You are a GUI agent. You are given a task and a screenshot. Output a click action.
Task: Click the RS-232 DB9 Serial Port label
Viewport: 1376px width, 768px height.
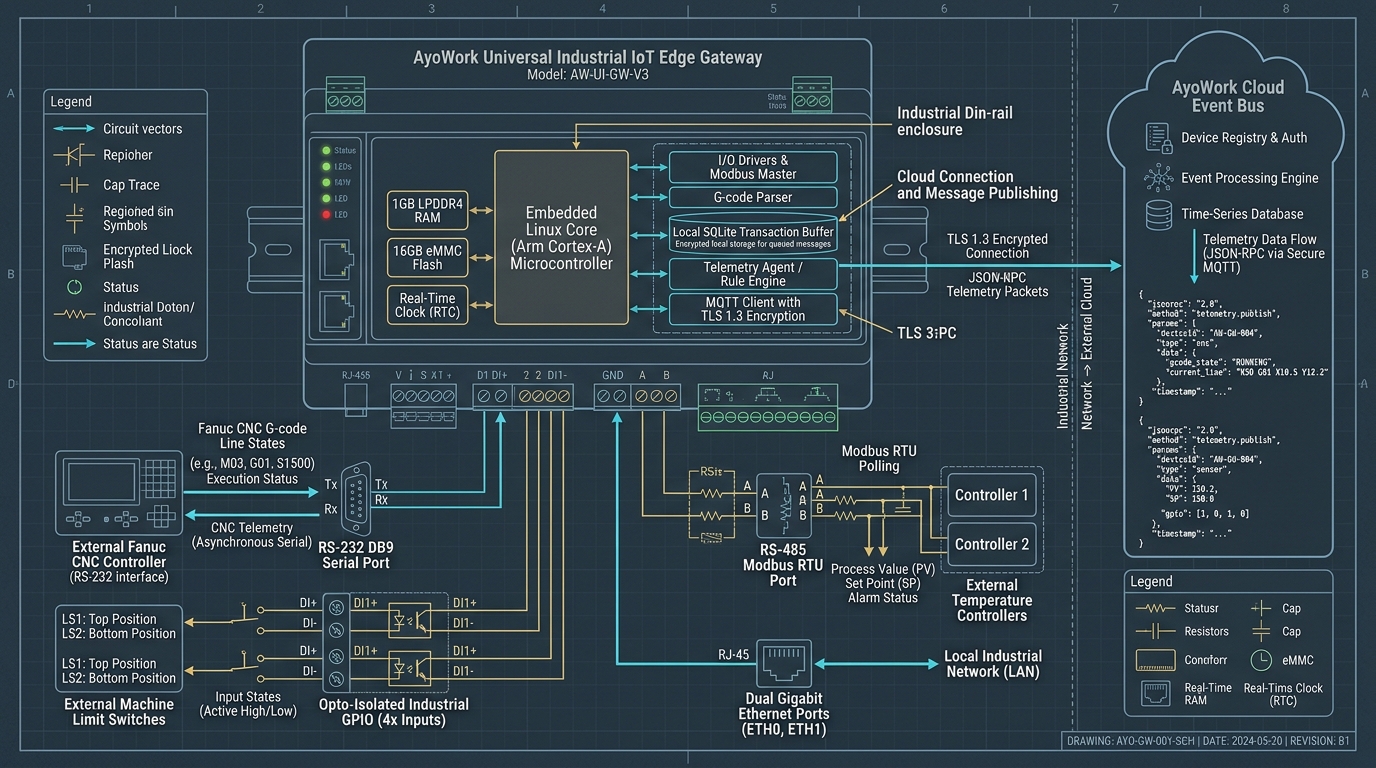point(356,555)
